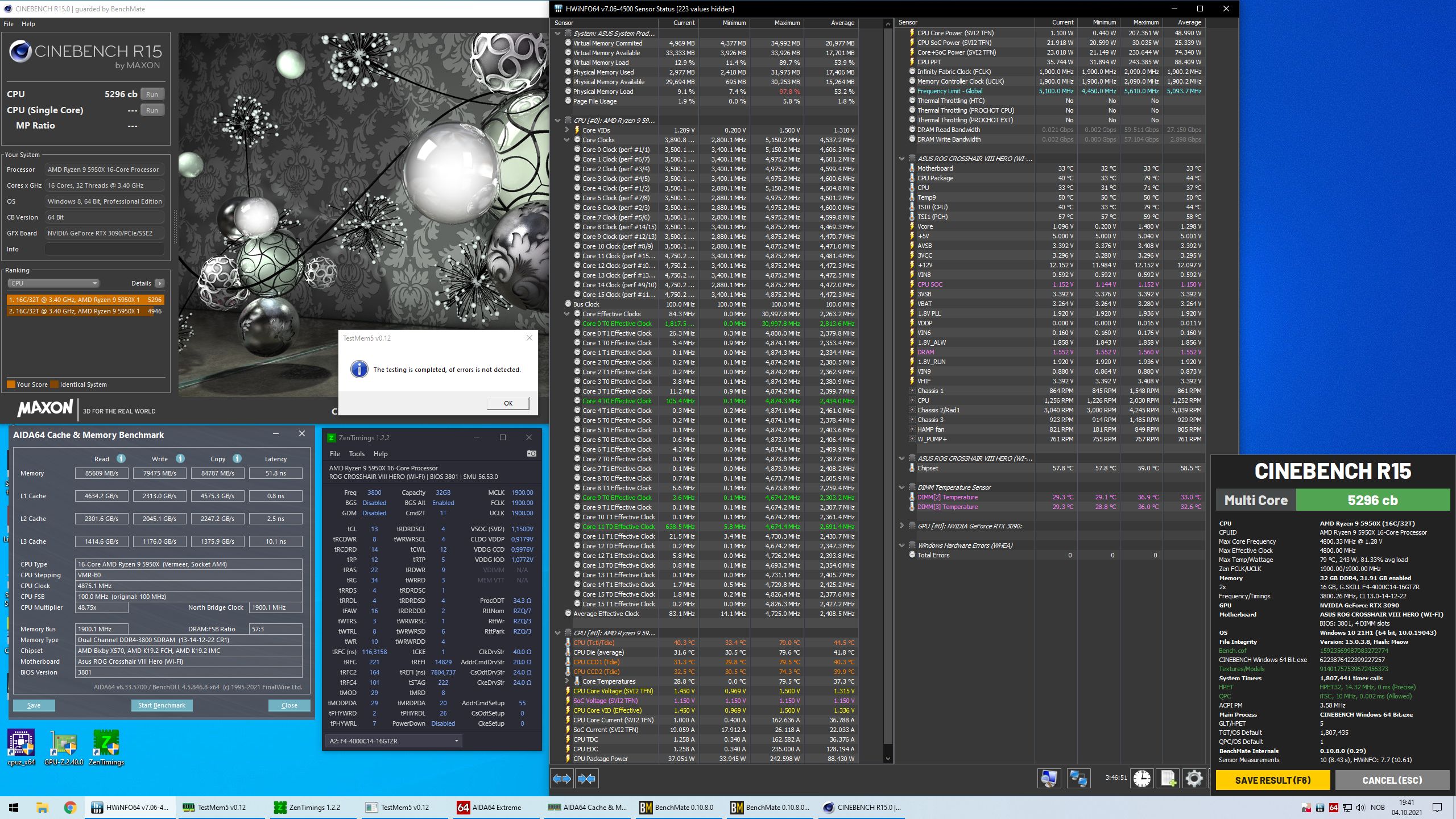
Task: Open volume control in system tray
Action: (1360, 808)
